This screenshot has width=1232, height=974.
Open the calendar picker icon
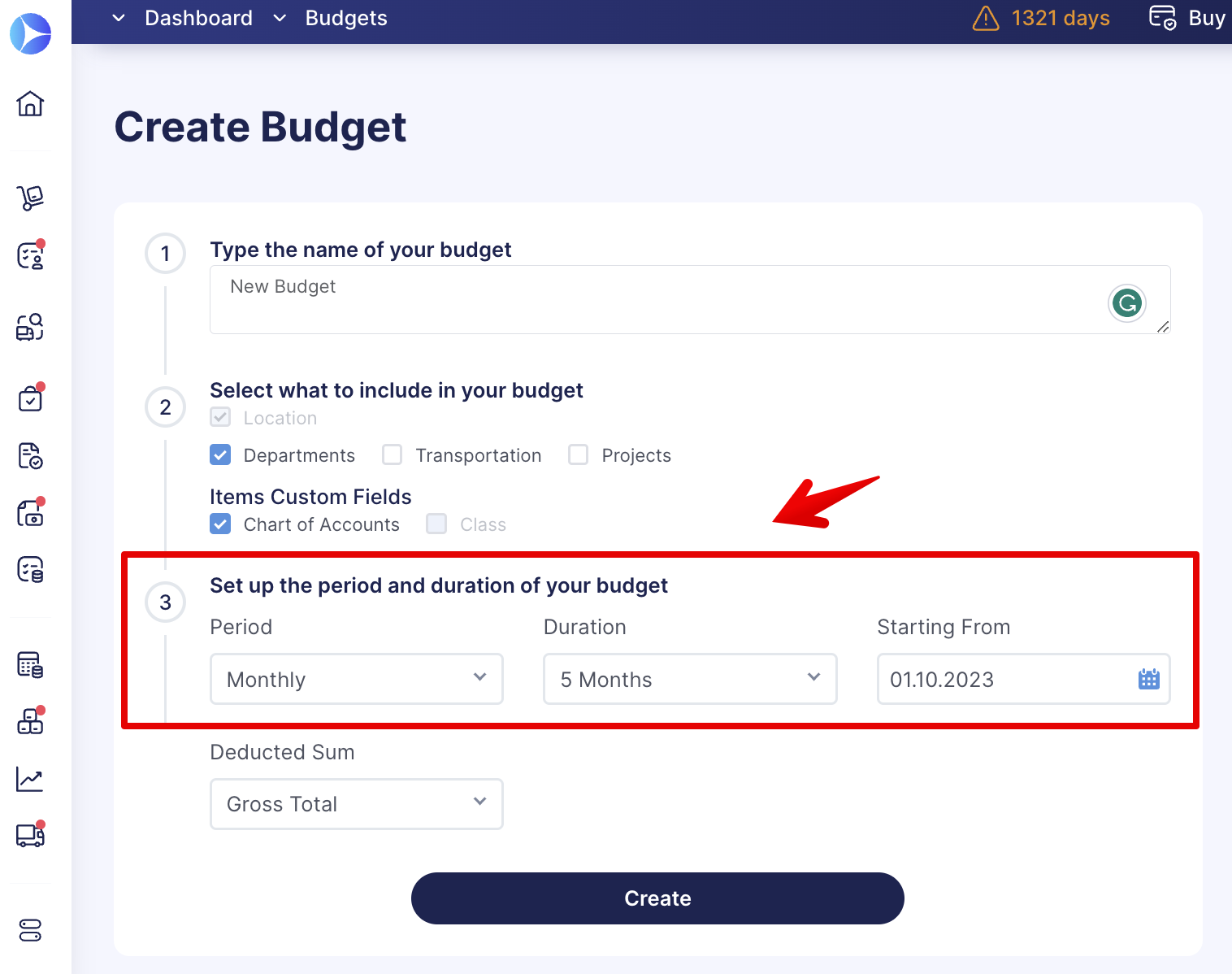[x=1148, y=679]
